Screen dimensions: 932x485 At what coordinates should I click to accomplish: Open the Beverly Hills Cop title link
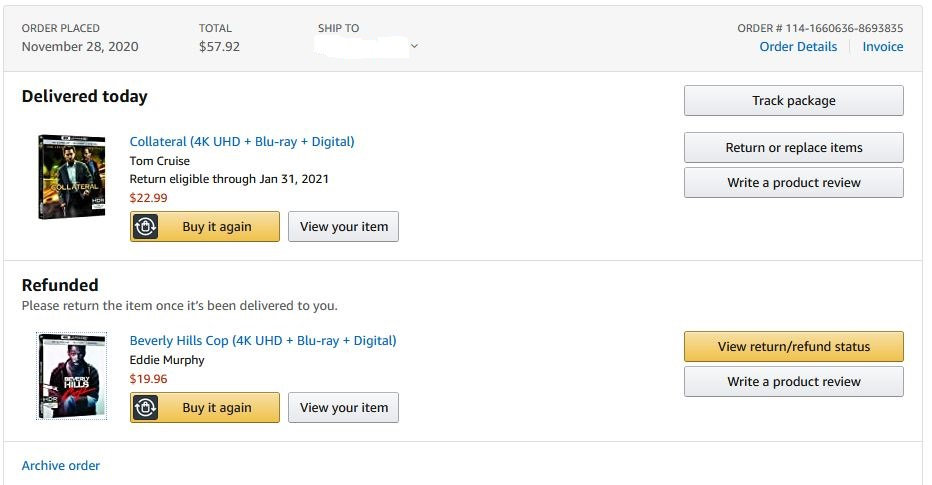263,341
